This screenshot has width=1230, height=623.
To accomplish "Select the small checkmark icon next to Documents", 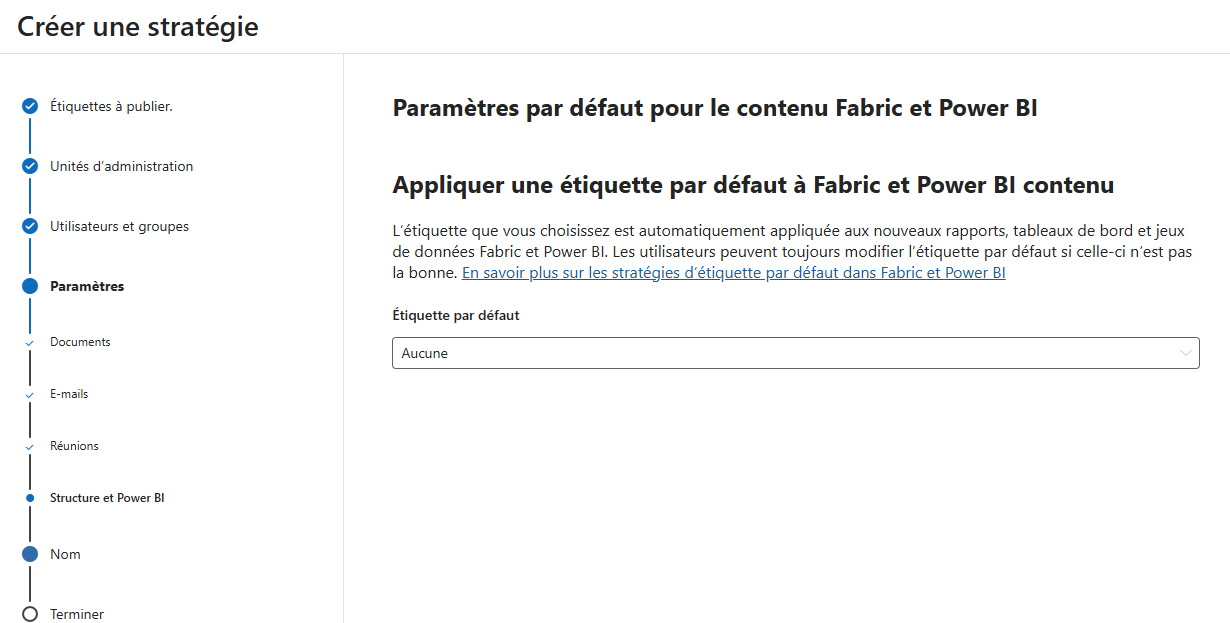I will pos(29,341).
